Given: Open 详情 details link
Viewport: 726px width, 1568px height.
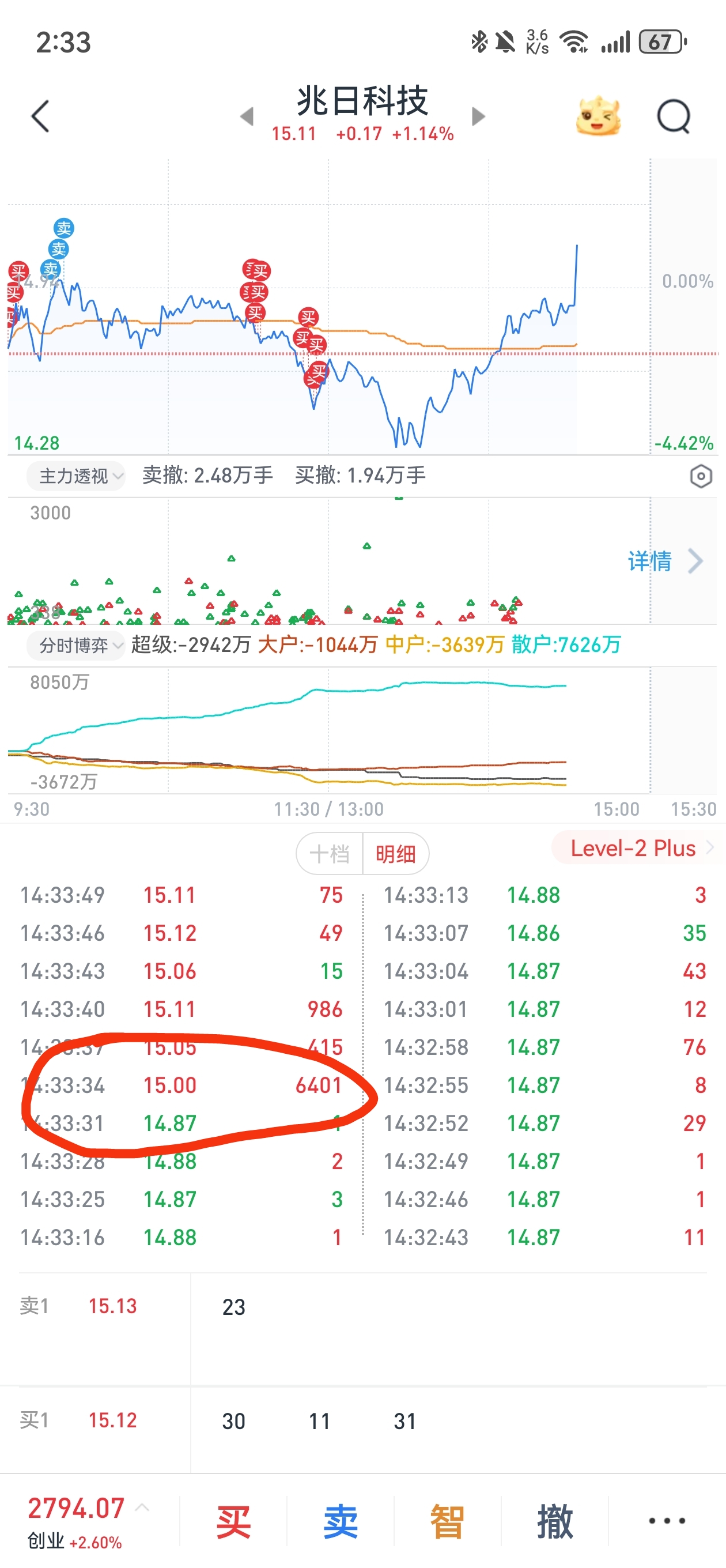Looking at the screenshot, I should tap(649, 560).
